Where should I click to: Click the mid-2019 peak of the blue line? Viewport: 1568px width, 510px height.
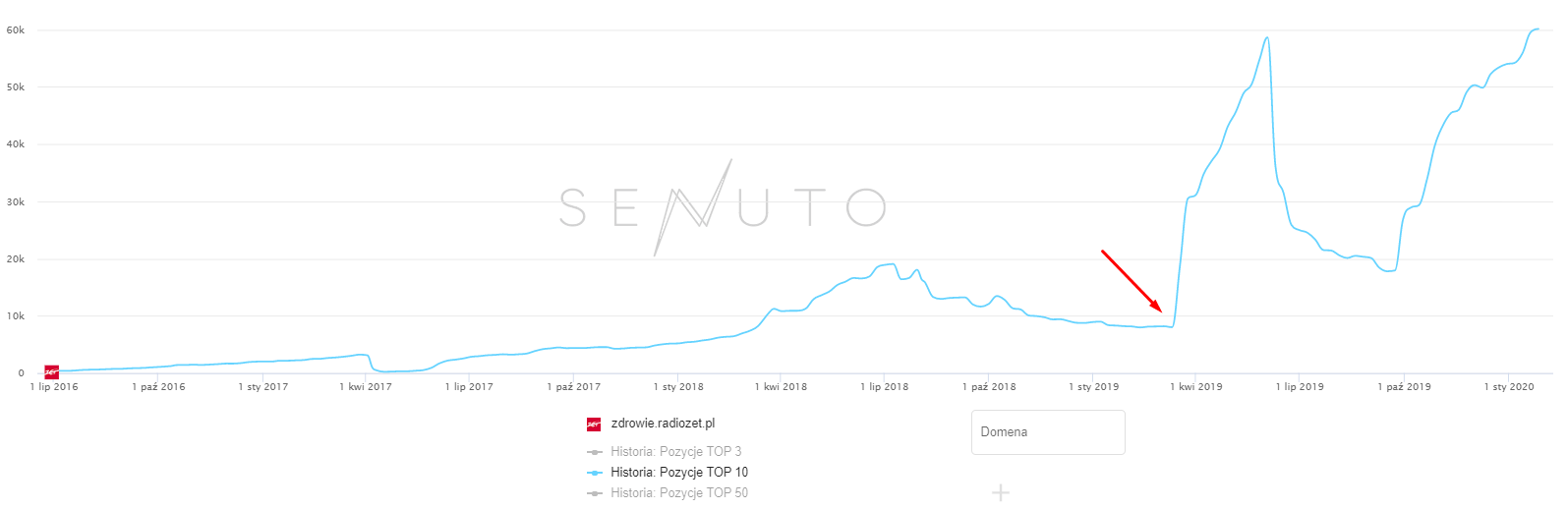[x=1267, y=38]
